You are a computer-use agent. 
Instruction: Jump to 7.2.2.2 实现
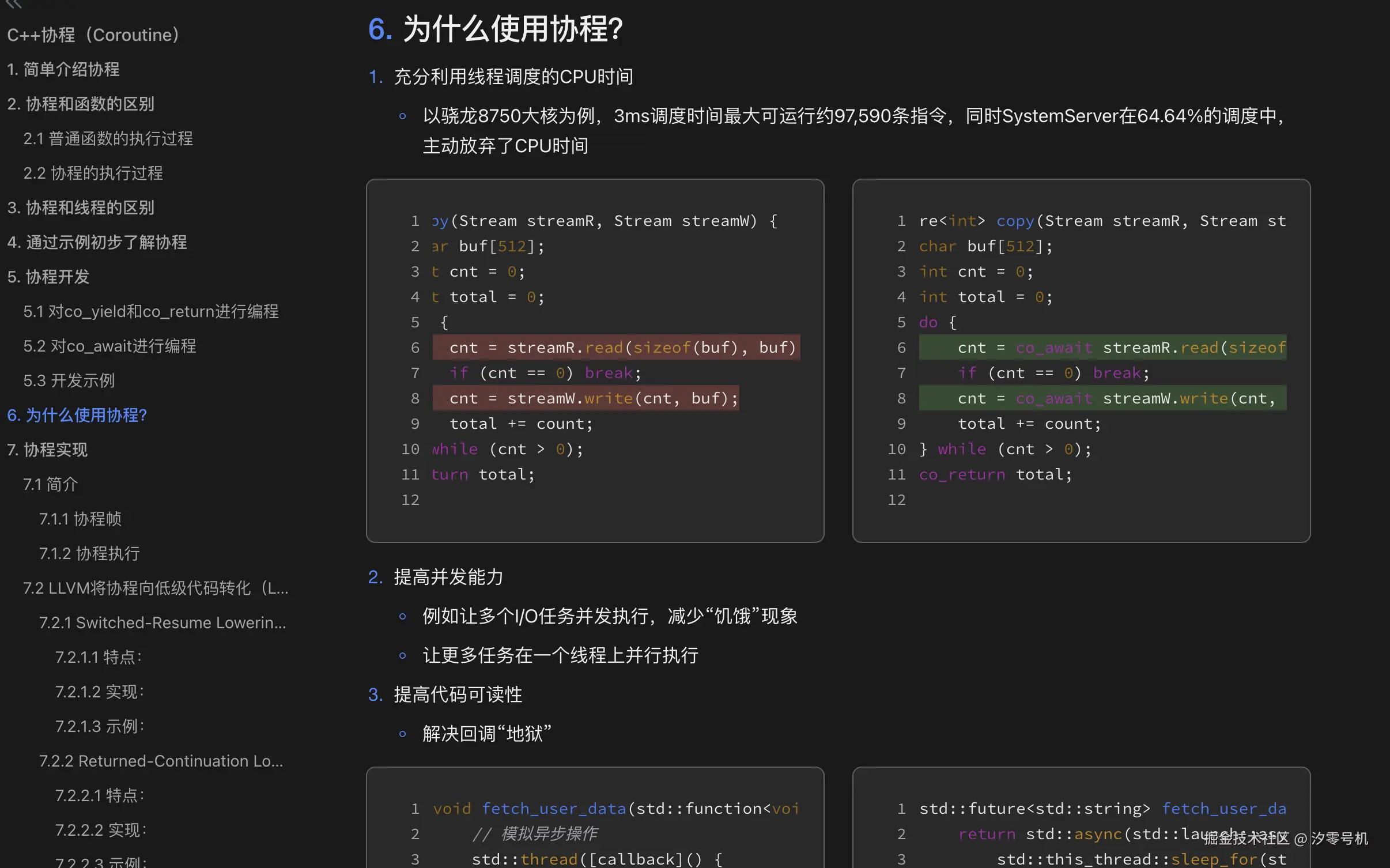pos(101,830)
